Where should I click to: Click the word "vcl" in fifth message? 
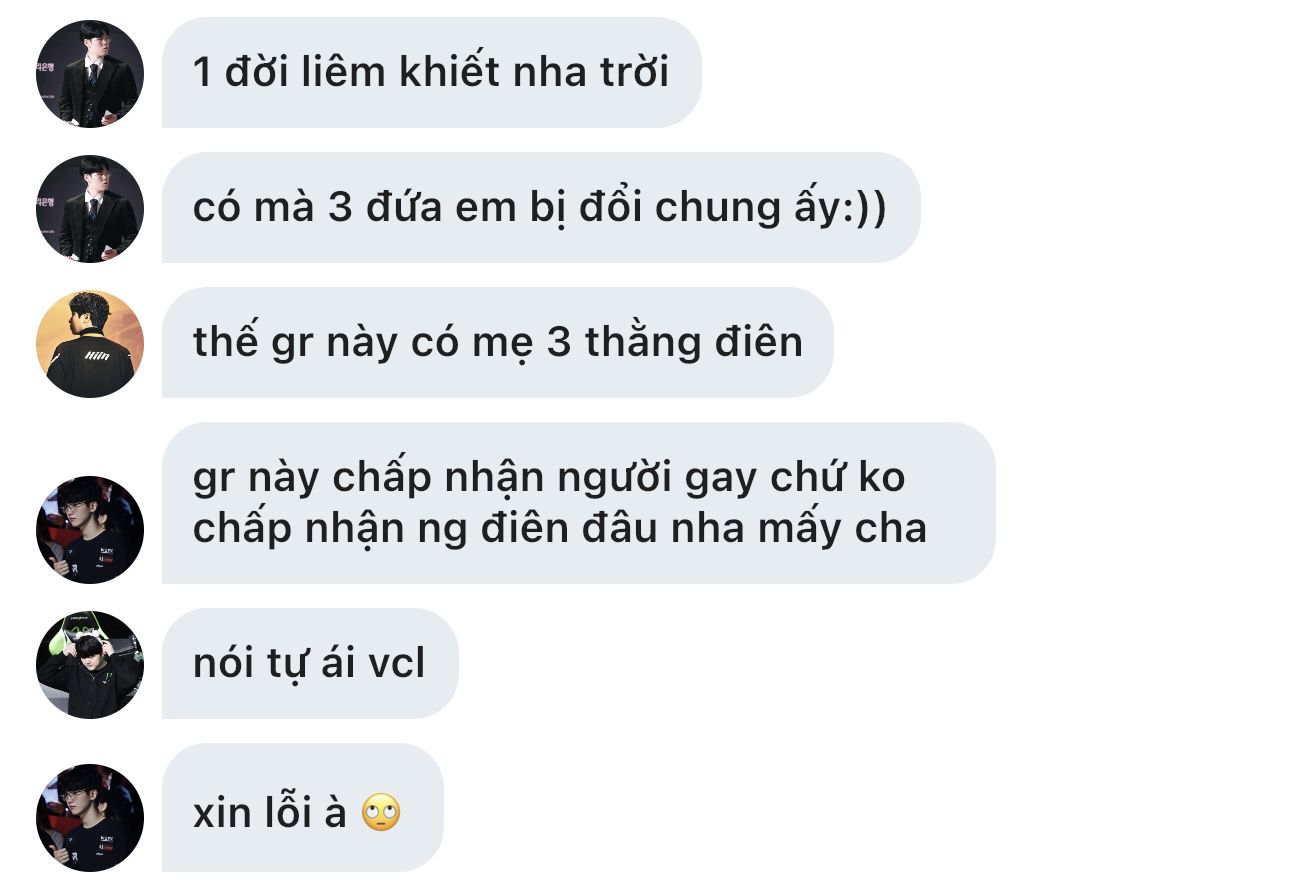point(394,663)
